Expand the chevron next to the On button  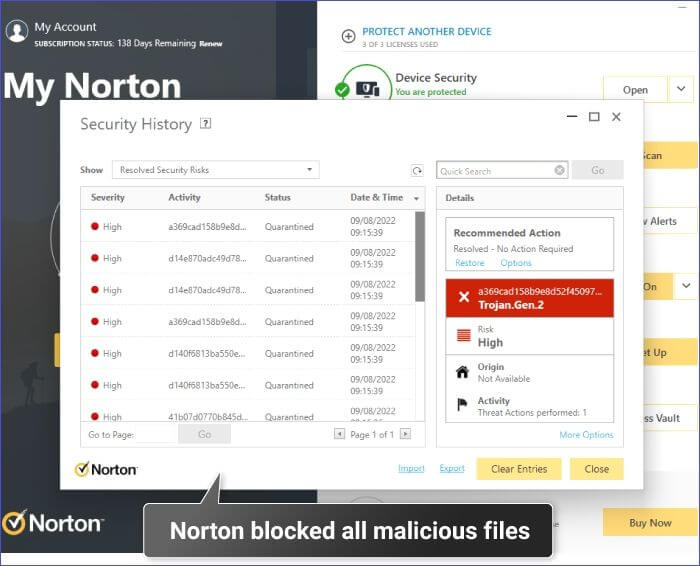coord(686,286)
